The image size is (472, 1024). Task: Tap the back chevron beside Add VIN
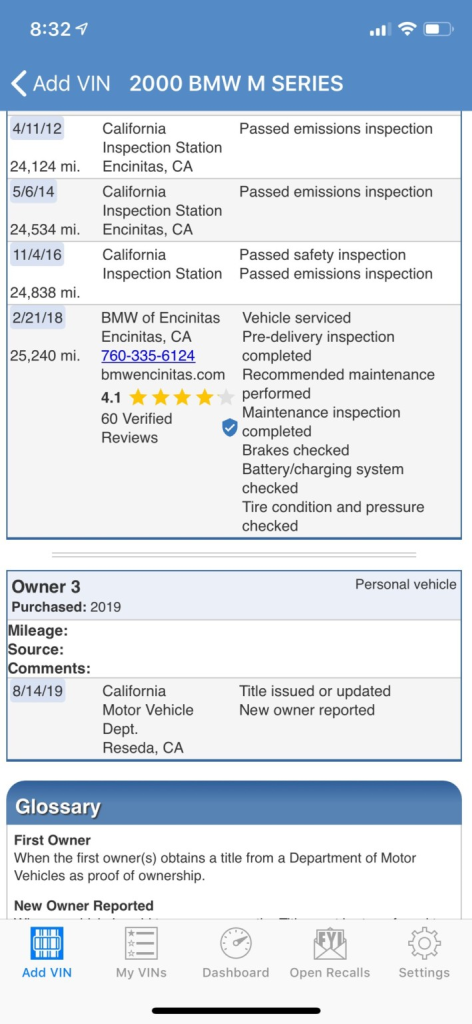(19, 84)
